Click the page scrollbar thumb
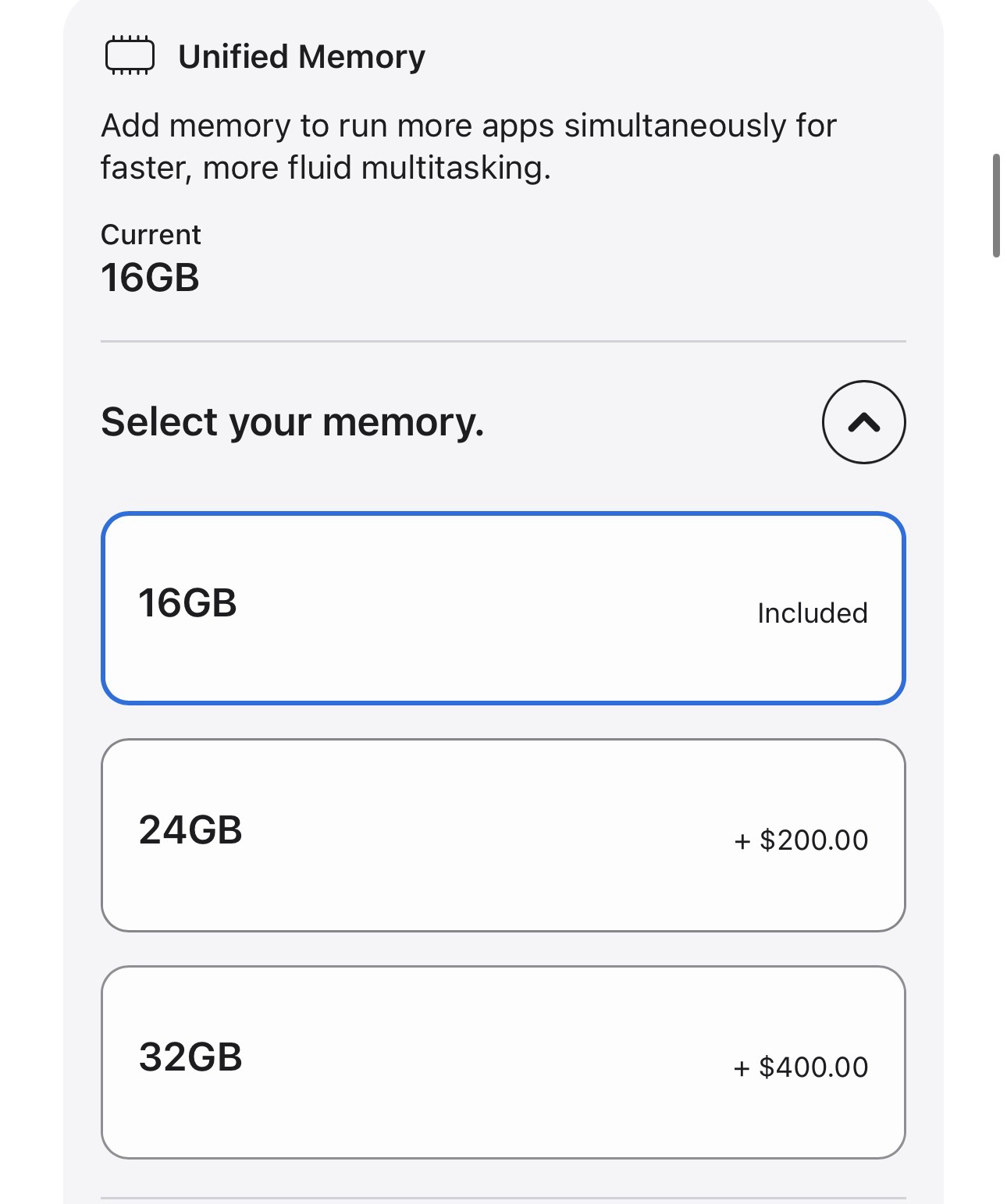1007x1204 pixels. pyautogui.click(x=996, y=206)
